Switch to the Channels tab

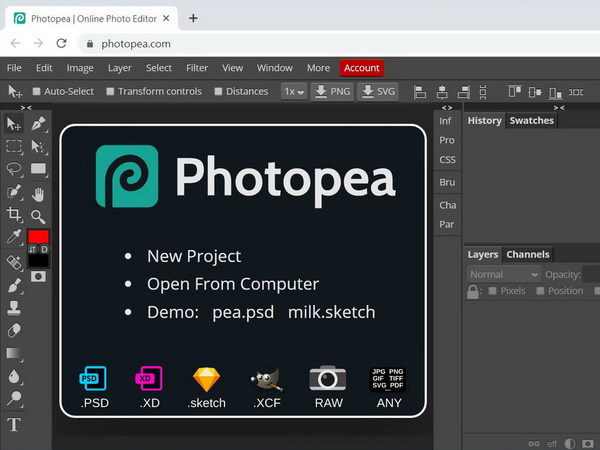[528, 254]
